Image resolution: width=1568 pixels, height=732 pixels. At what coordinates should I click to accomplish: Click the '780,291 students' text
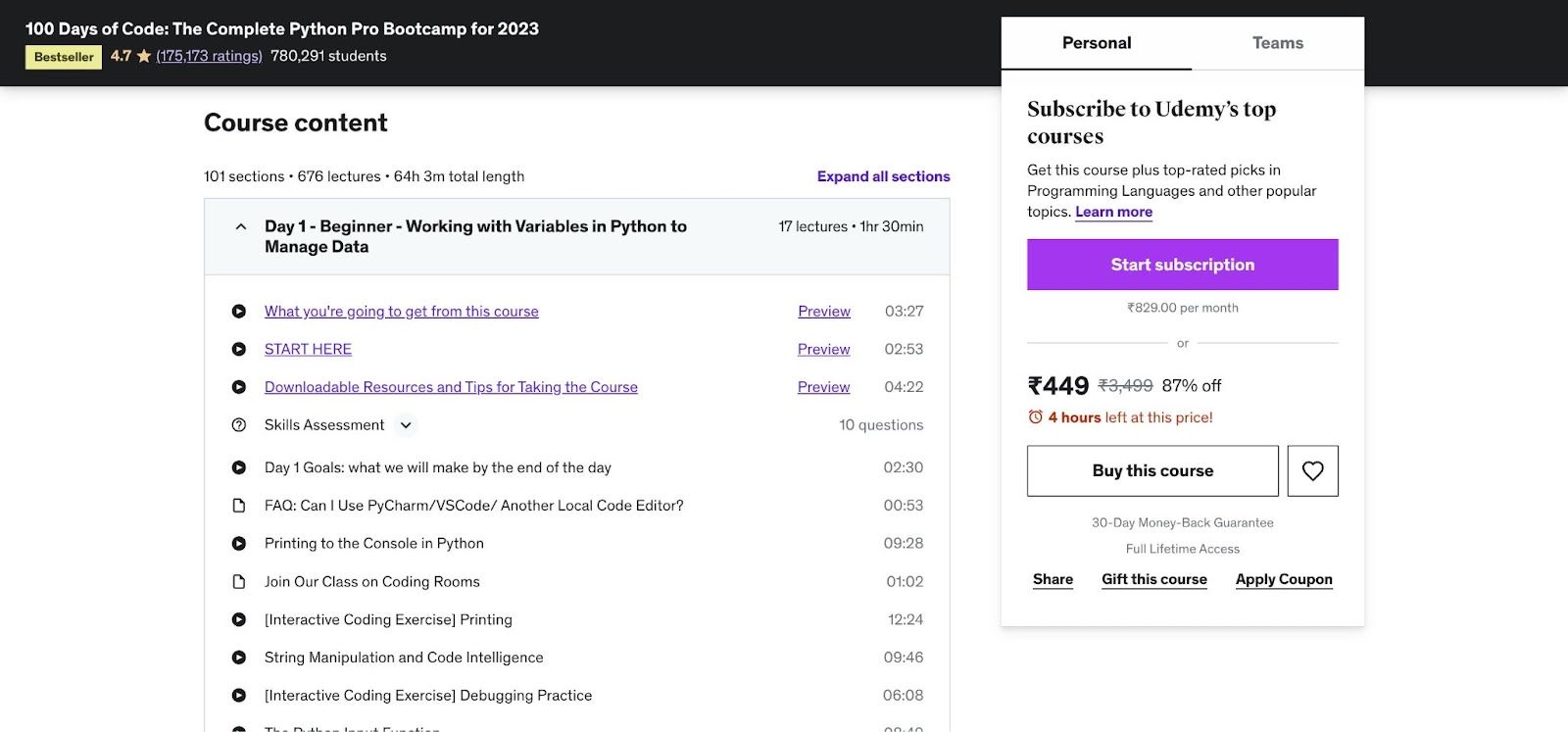[x=328, y=56]
